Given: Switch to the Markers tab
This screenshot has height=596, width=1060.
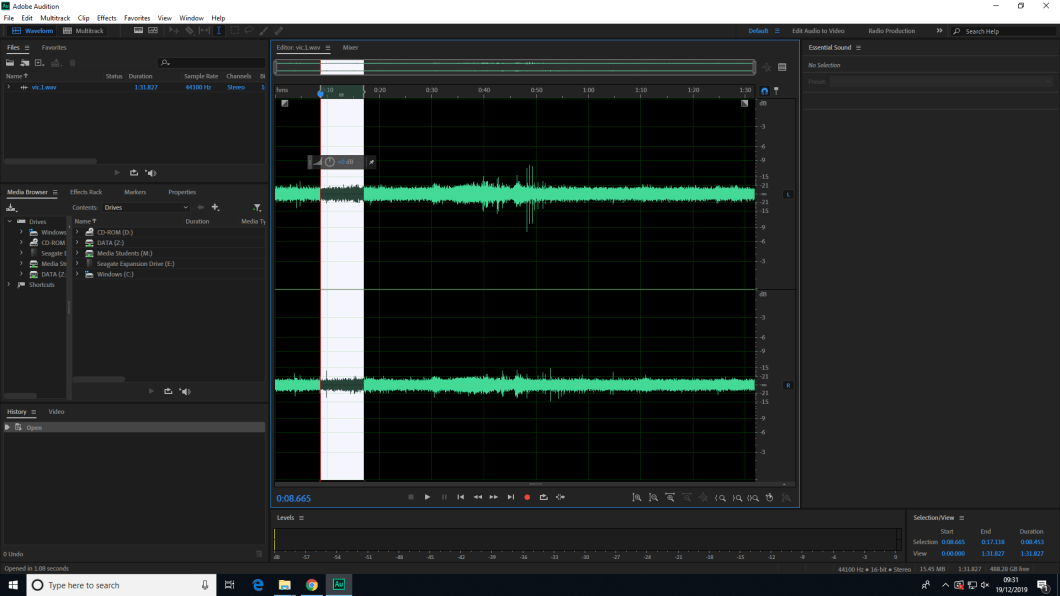Looking at the screenshot, I should coord(135,192).
